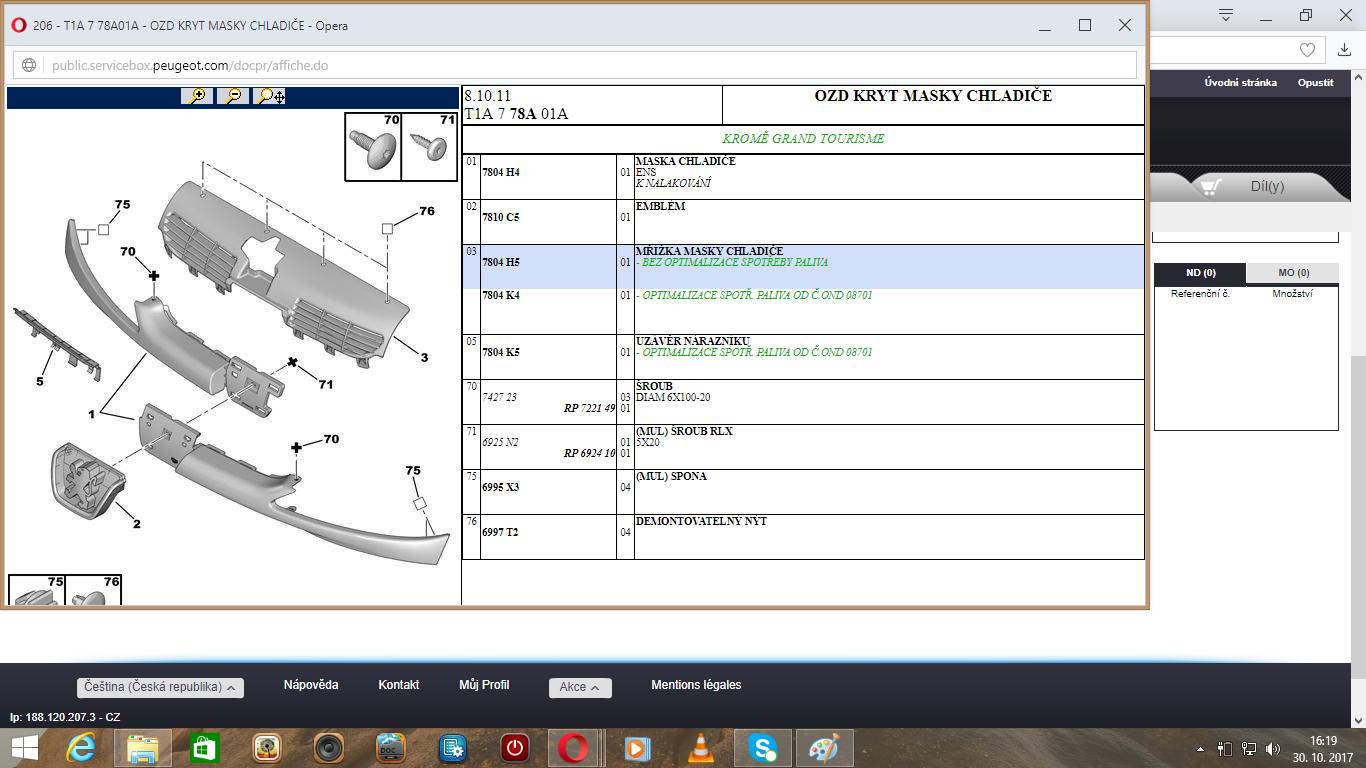This screenshot has width=1366, height=768.
Task: Click replacement part RP 7221 49
Action: (589, 408)
